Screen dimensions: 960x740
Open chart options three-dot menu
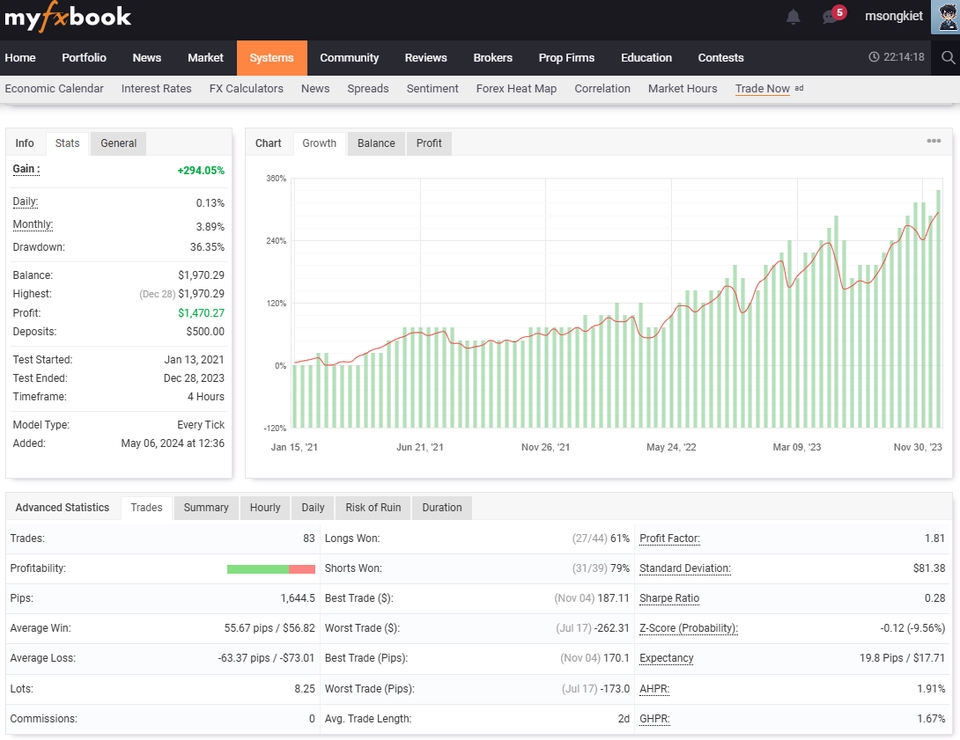click(x=934, y=141)
